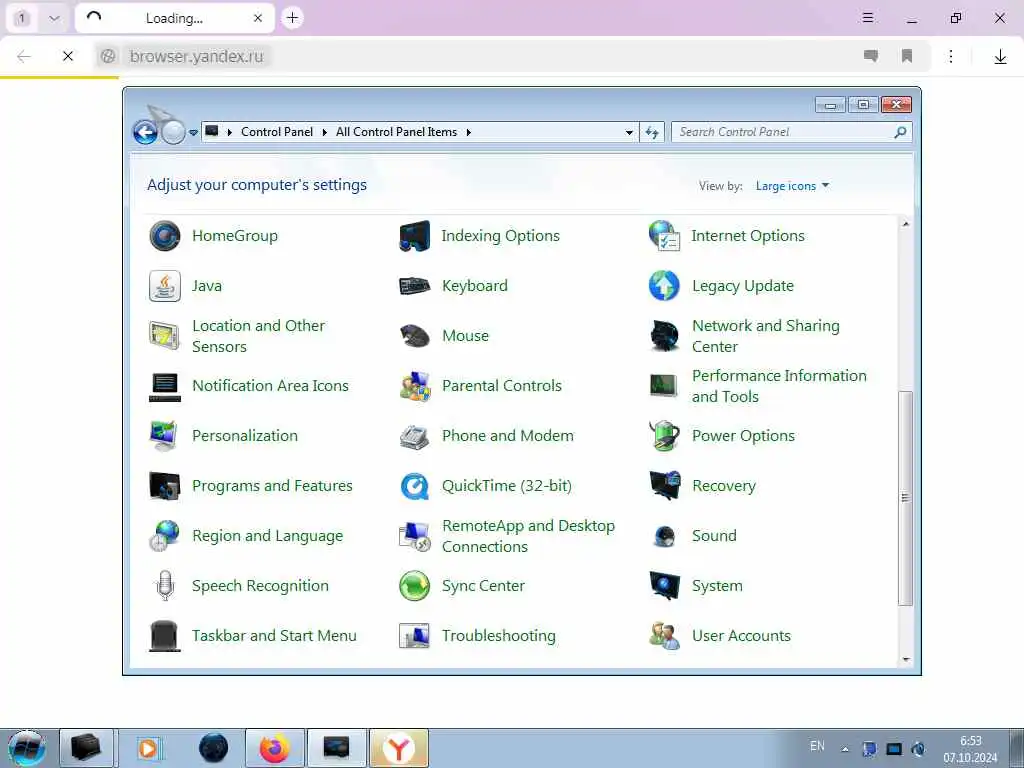Open the View by Large icons dropdown
1024x768 pixels.
point(792,186)
